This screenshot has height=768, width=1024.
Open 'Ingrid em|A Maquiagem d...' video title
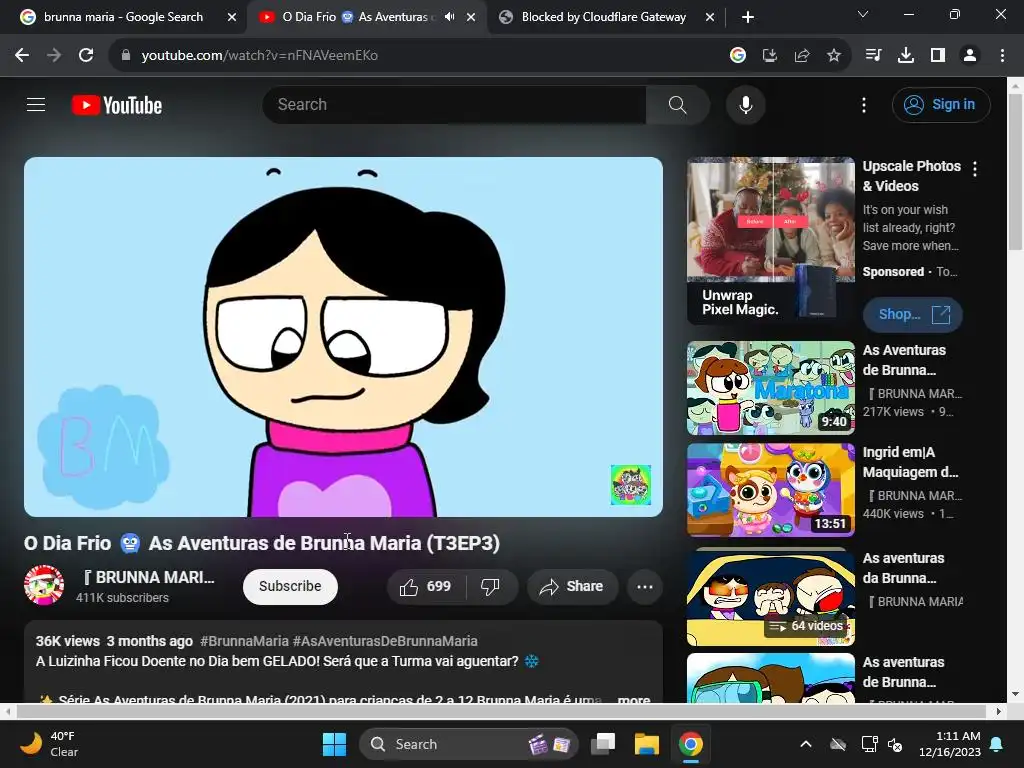(910, 462)
